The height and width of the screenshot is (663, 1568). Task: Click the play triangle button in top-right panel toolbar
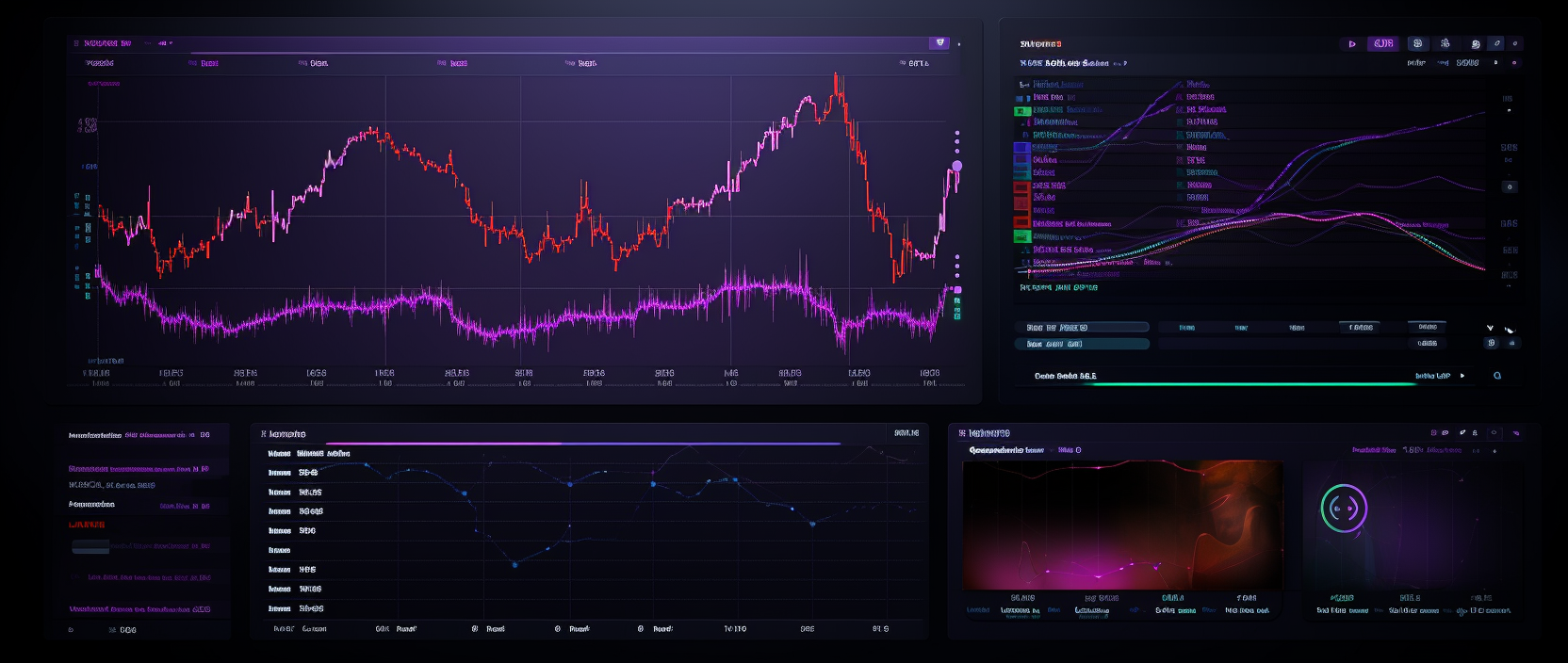coord(1352,43)
